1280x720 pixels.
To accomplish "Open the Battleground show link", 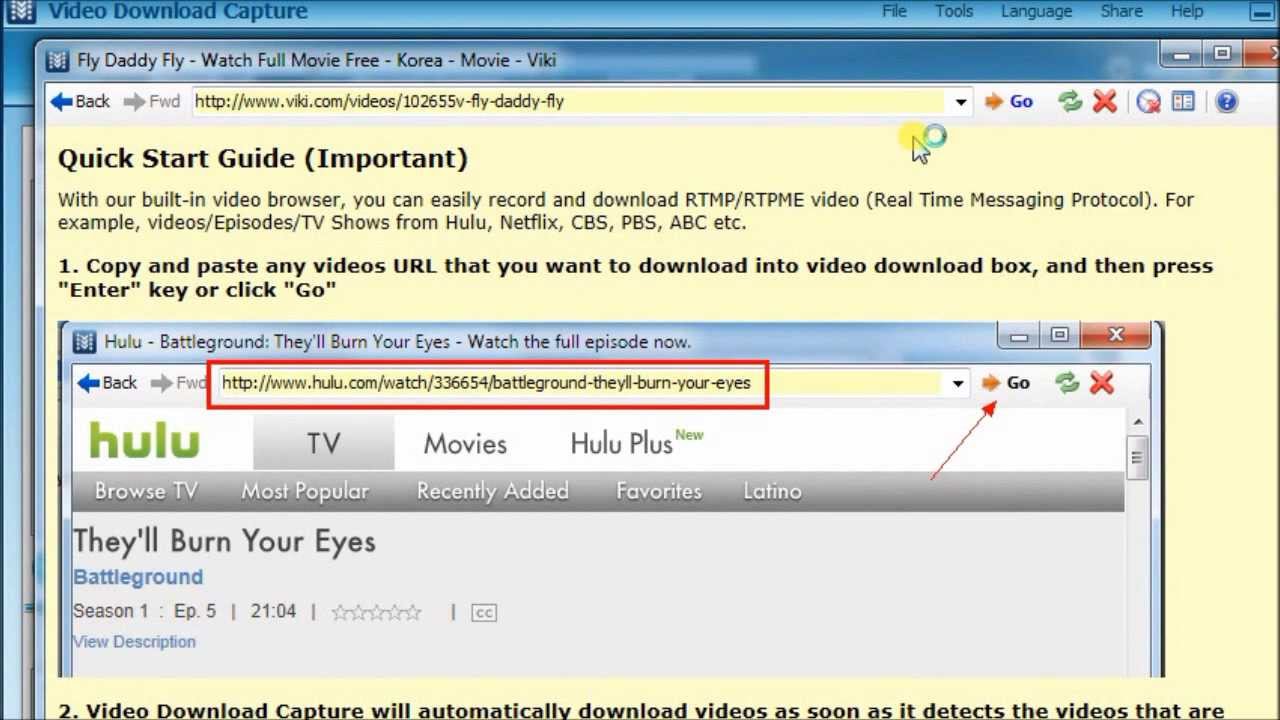I will click(138, 577).
